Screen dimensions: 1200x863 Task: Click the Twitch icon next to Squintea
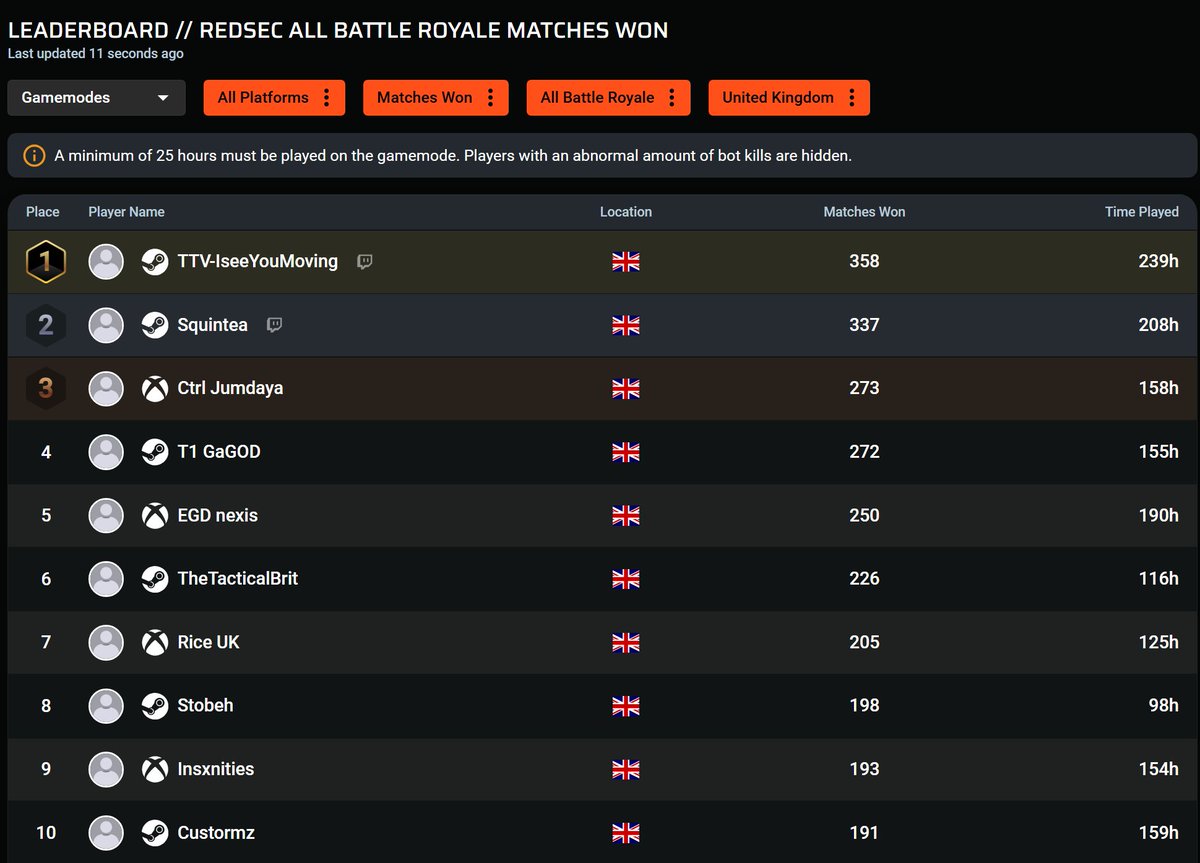(x=274, y=325)
